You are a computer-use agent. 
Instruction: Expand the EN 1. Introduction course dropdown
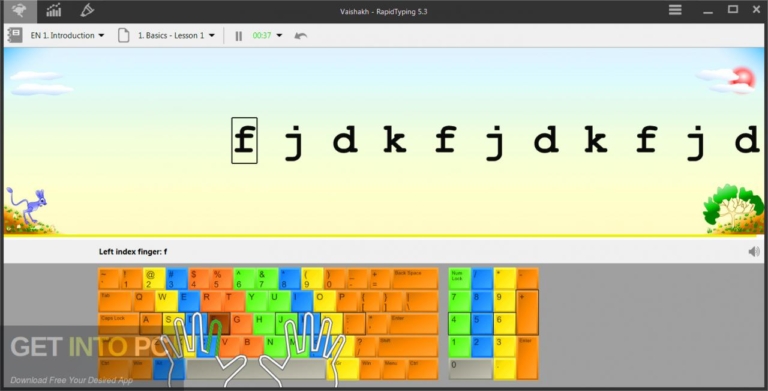[x=68, y=35]
